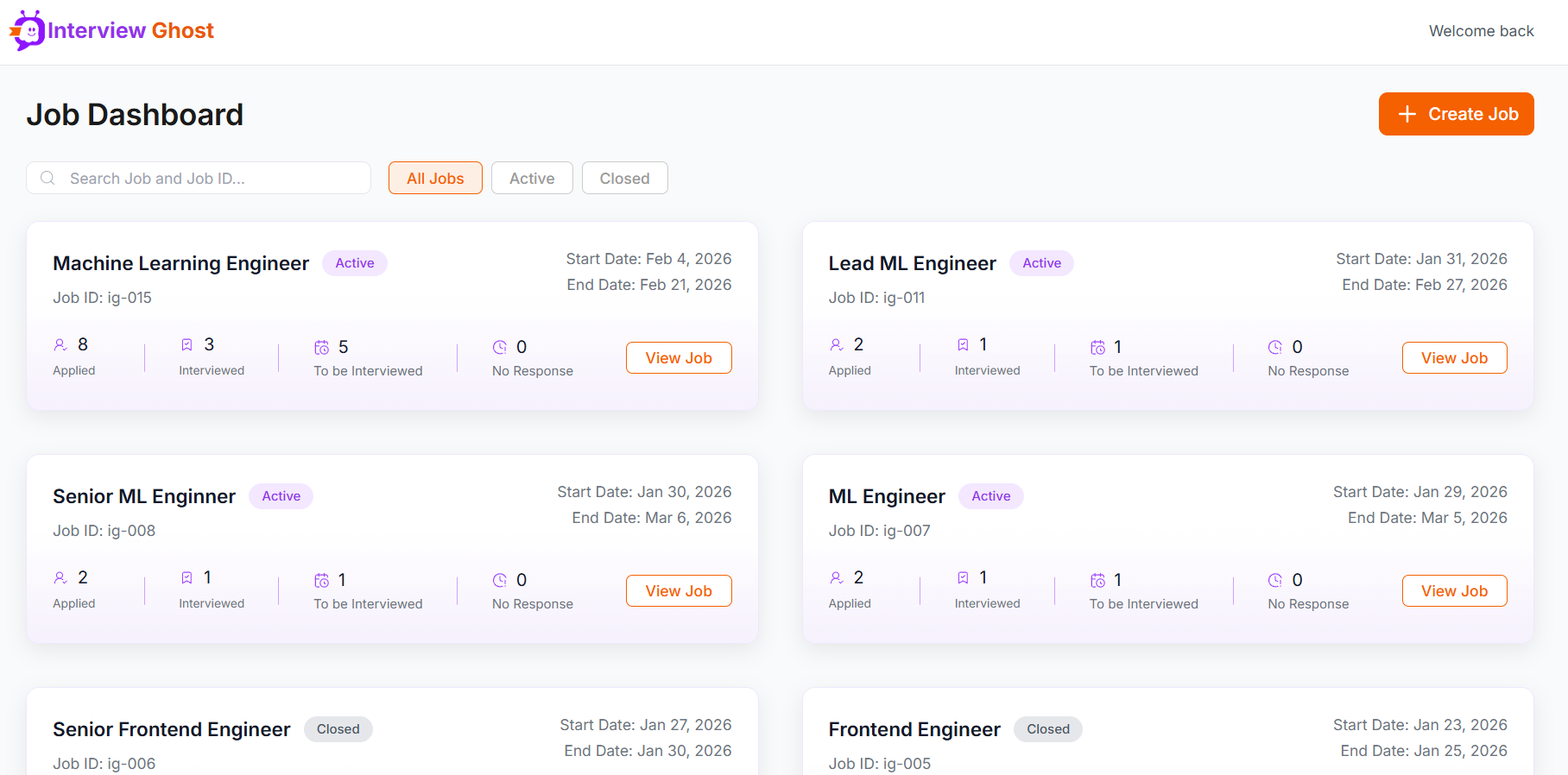The image size is (1568, 775).
Task: Create a new job
Action: coord(1456,114)
